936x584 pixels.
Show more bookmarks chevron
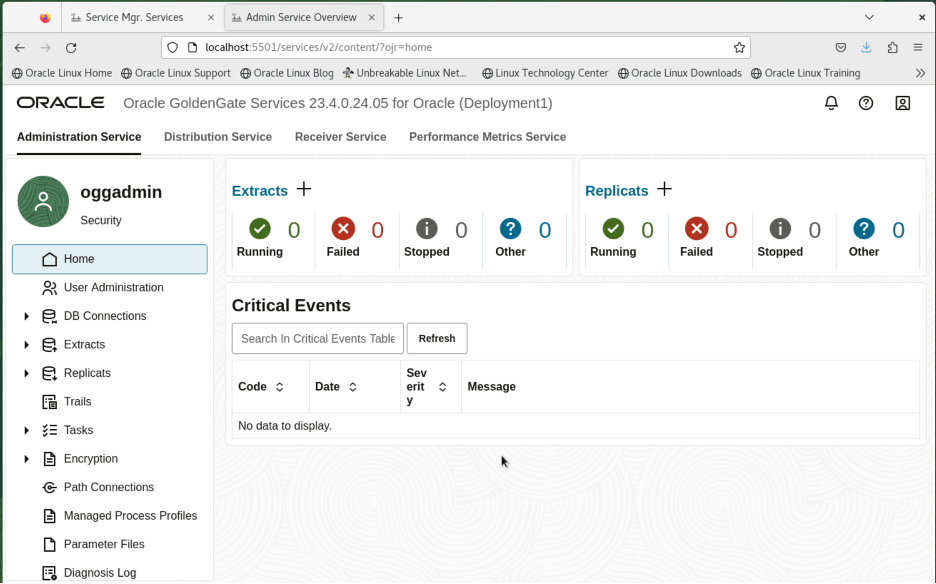click(x=920, y=73)
